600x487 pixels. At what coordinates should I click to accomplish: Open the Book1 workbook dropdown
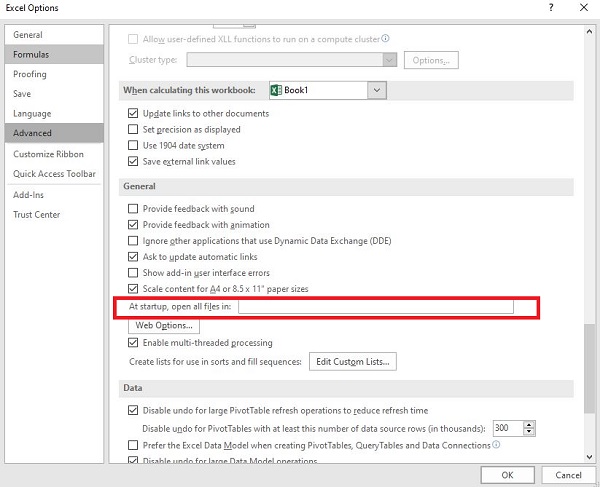click(x=377, y=90)
